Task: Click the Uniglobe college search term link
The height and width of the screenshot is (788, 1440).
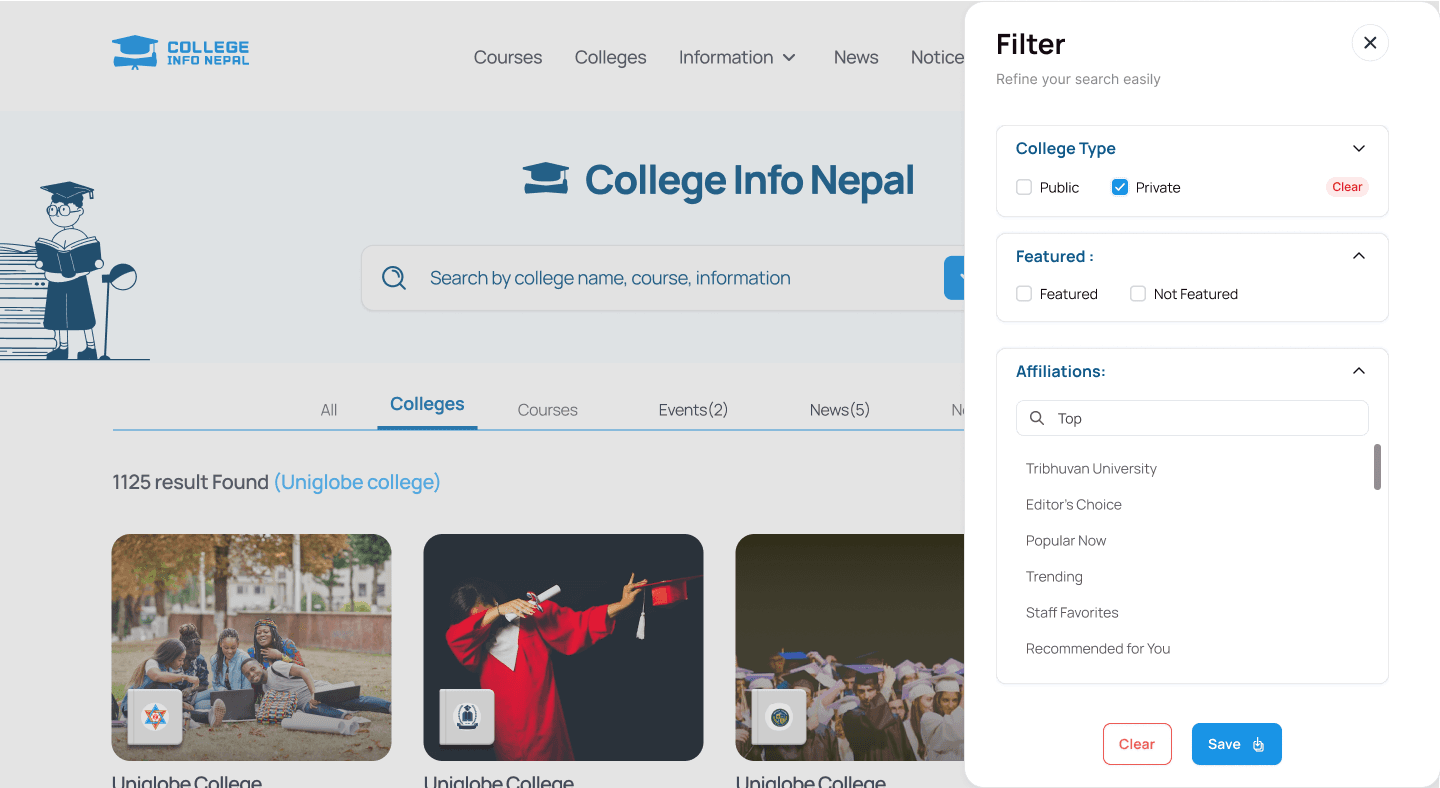Action: (x=357, y=482)
